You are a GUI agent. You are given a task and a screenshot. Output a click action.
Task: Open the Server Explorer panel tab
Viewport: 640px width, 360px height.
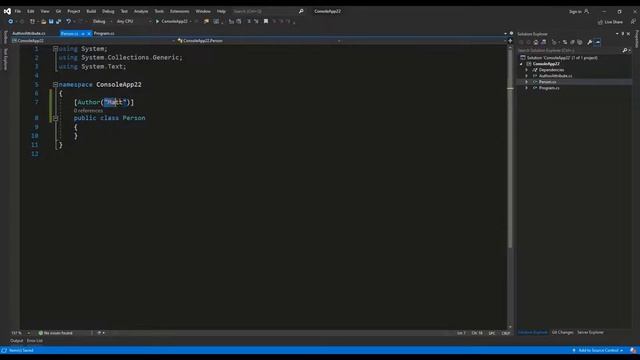coord(590,333)
